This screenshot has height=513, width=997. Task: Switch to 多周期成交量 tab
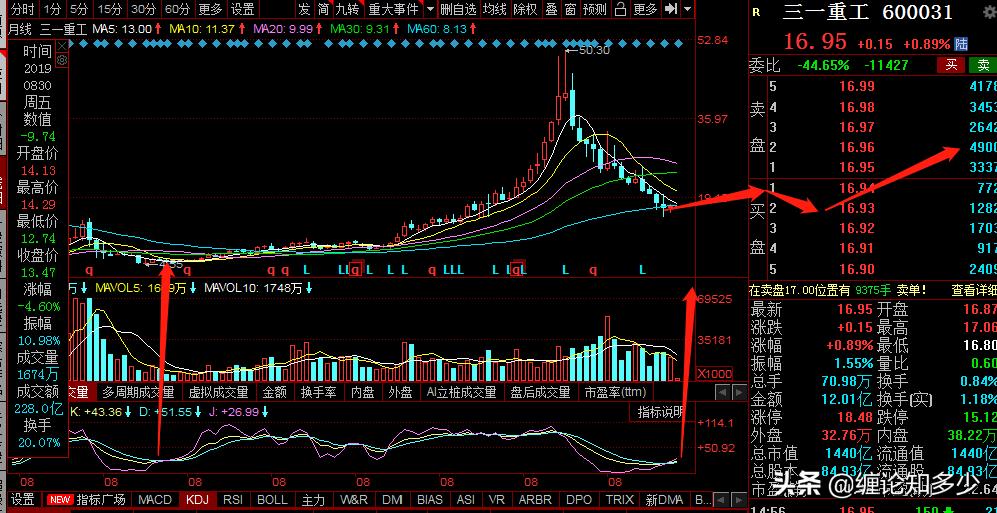[138, 392]
